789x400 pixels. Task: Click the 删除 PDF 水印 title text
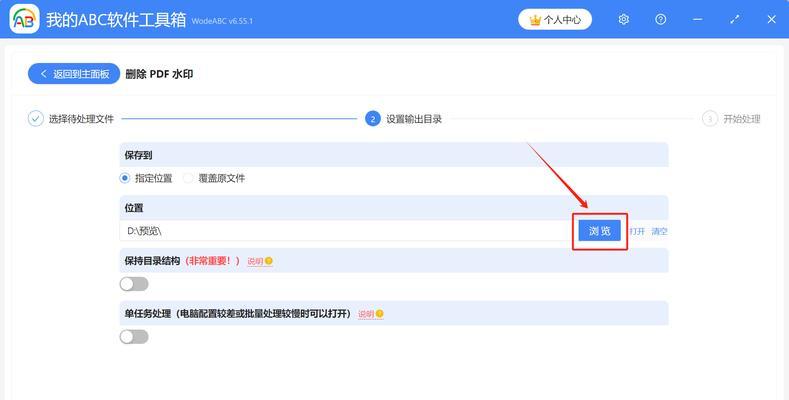(159, 74)
